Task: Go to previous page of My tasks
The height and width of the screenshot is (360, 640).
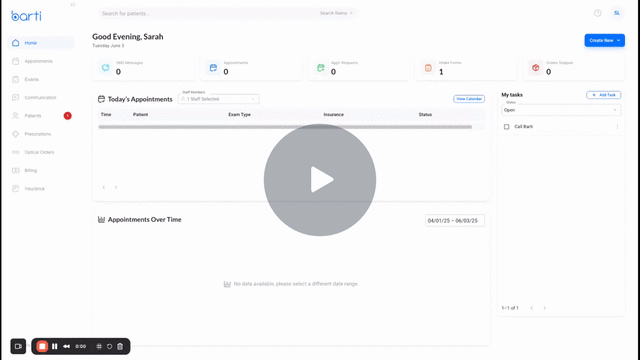Action: [531, 308]
